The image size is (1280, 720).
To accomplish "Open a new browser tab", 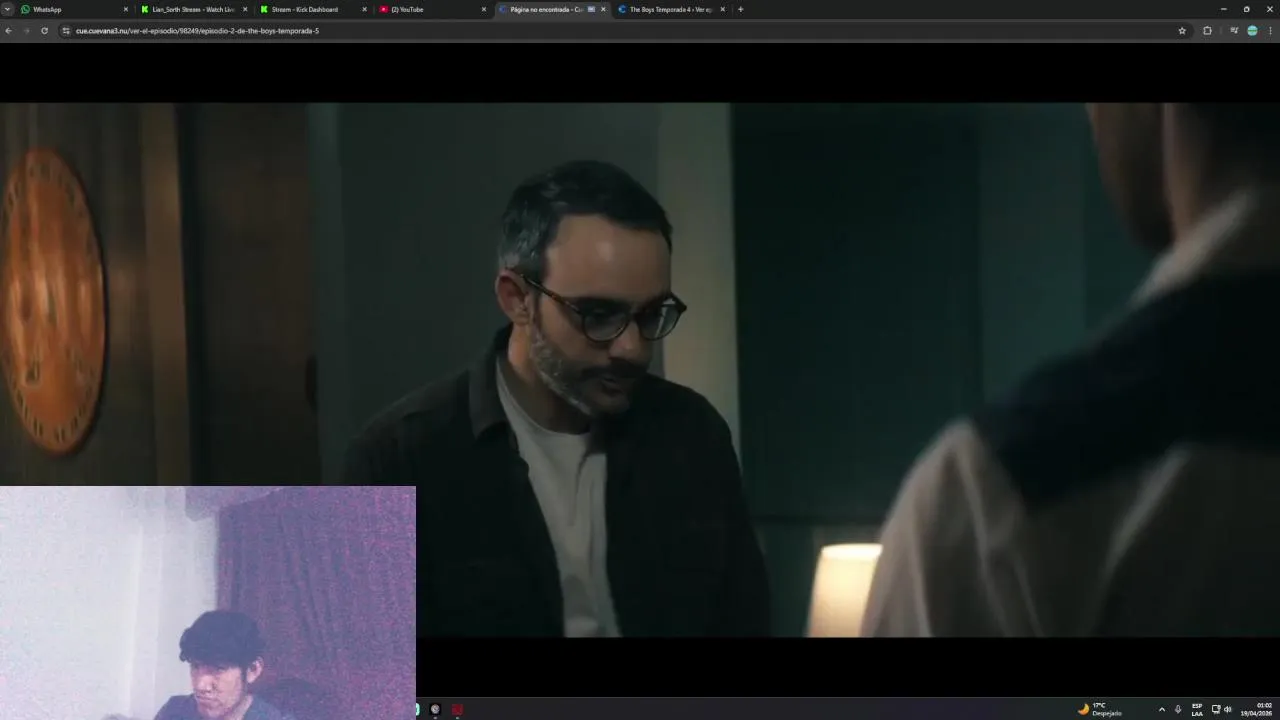I will tap(740, 9).
